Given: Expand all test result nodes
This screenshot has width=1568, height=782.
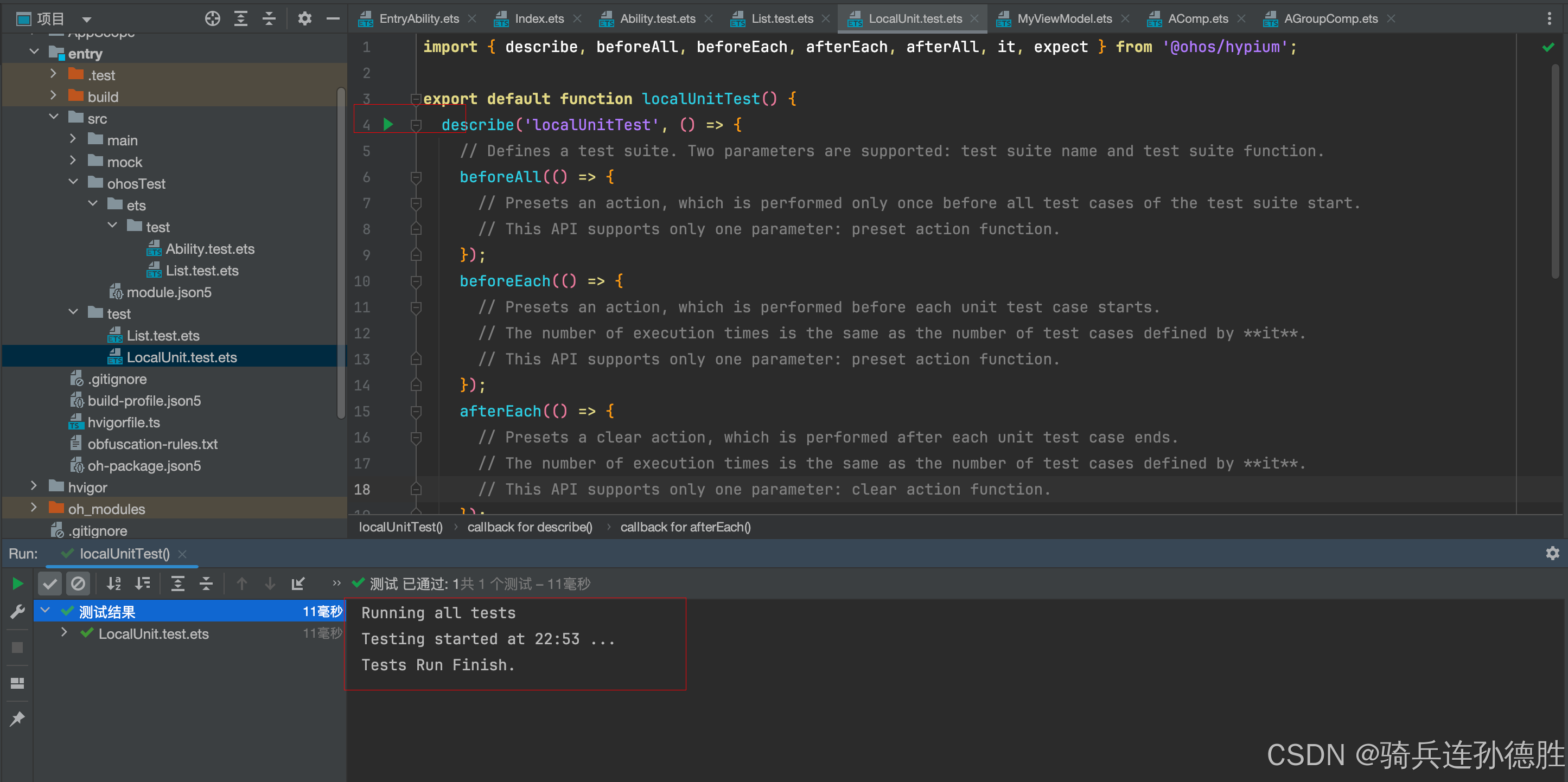Looking at the screenshot, I should coord(178,584).
